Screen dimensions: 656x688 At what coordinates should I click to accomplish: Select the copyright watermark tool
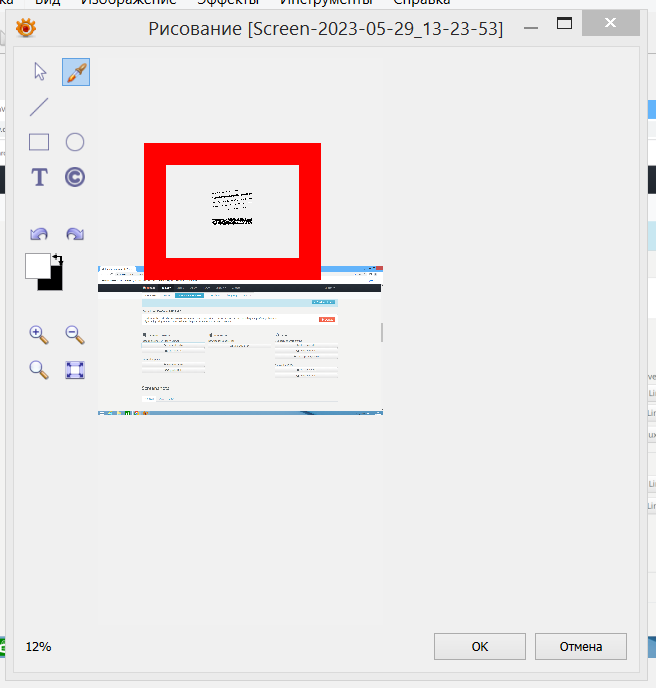[75, 177]
